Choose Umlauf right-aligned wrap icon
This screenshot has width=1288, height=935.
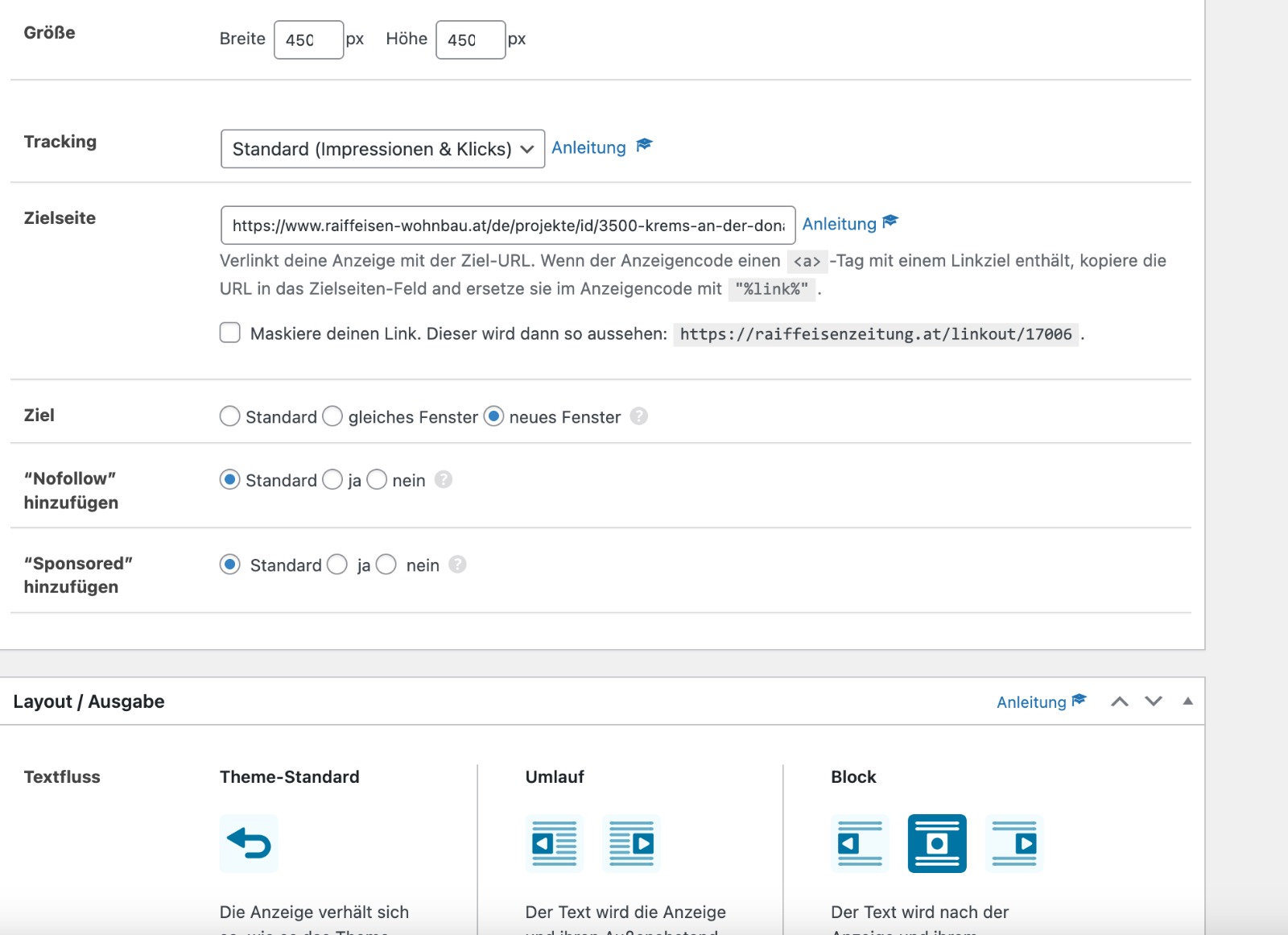(x=631, y=843)
